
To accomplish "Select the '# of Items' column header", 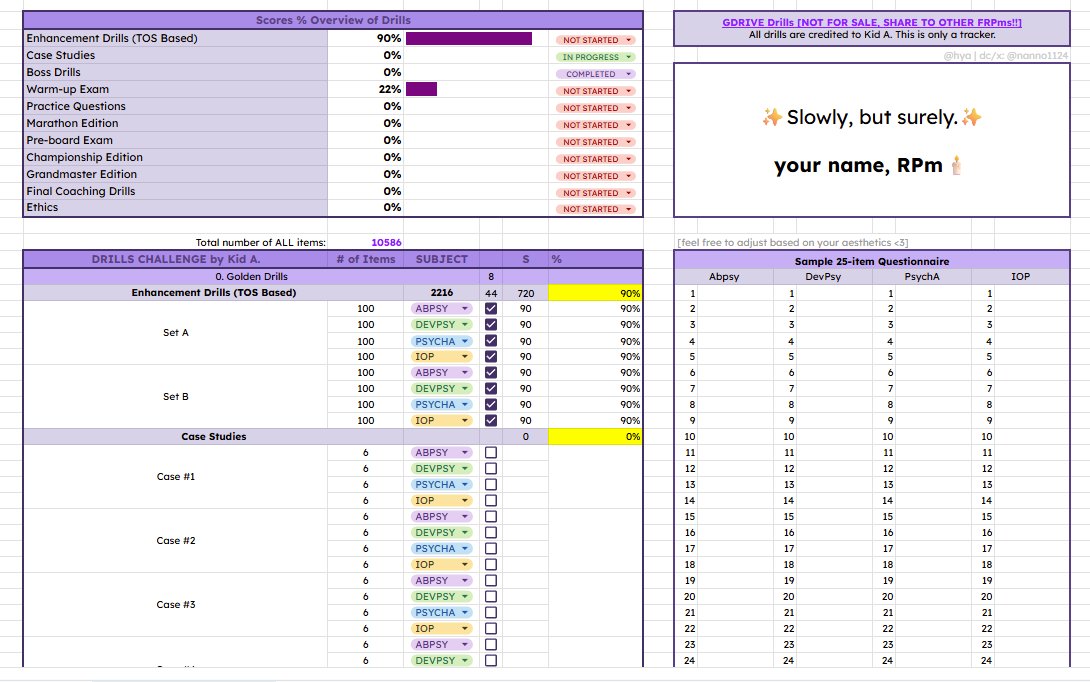I will tap(366, 259).
